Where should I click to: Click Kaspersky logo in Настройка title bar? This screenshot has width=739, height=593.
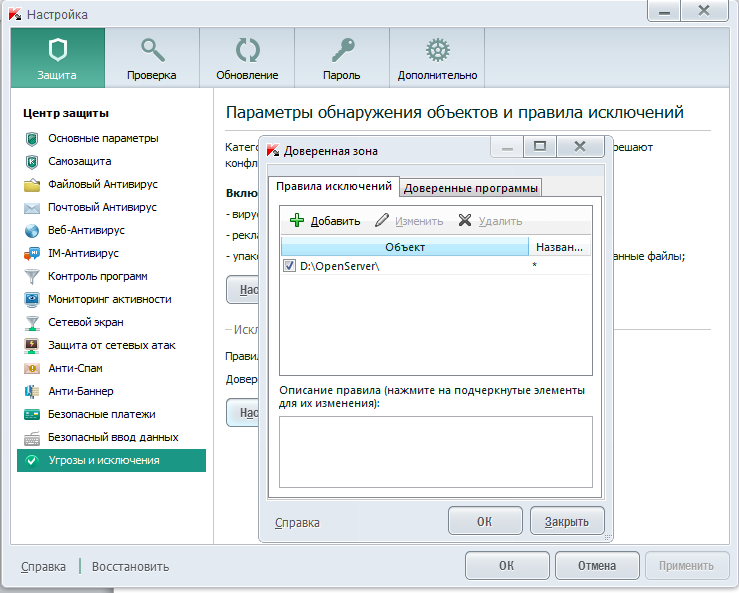click(x=15, y=14)
